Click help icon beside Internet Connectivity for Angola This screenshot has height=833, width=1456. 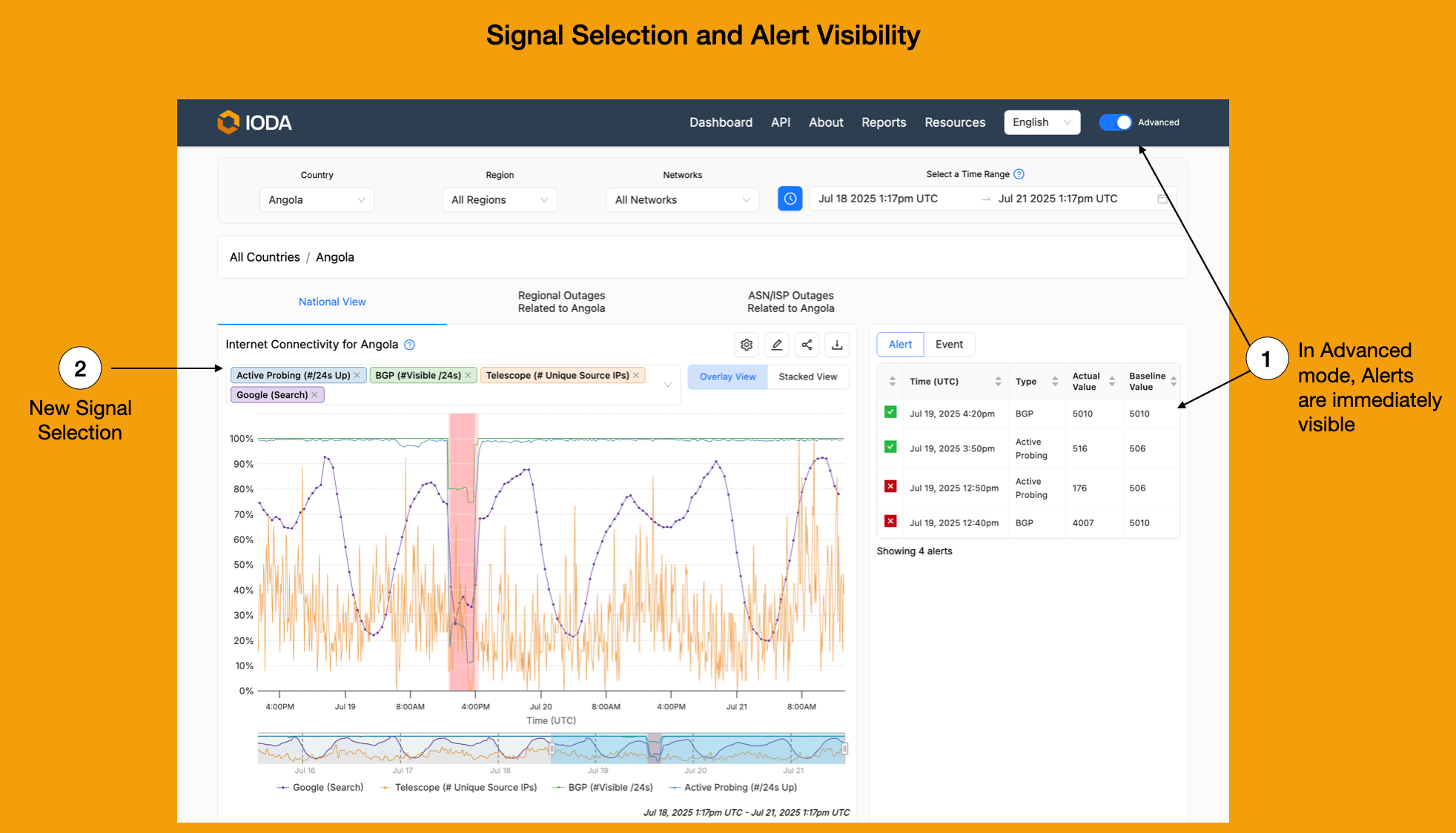click(x=410, y=345)
